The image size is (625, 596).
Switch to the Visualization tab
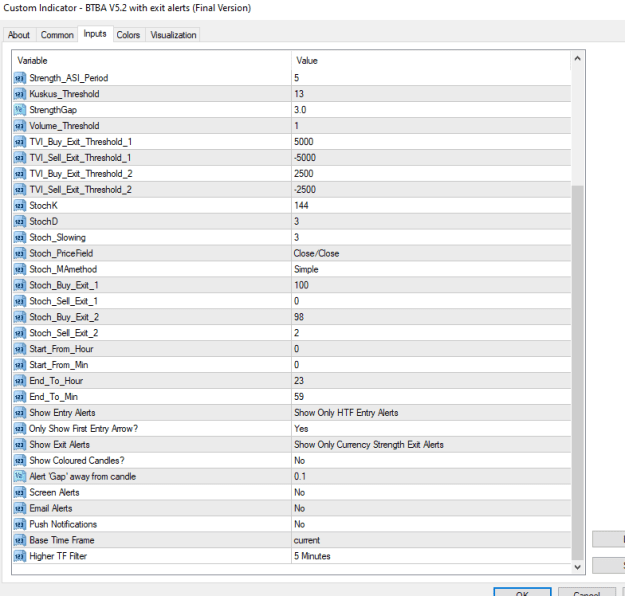[173, 35]
